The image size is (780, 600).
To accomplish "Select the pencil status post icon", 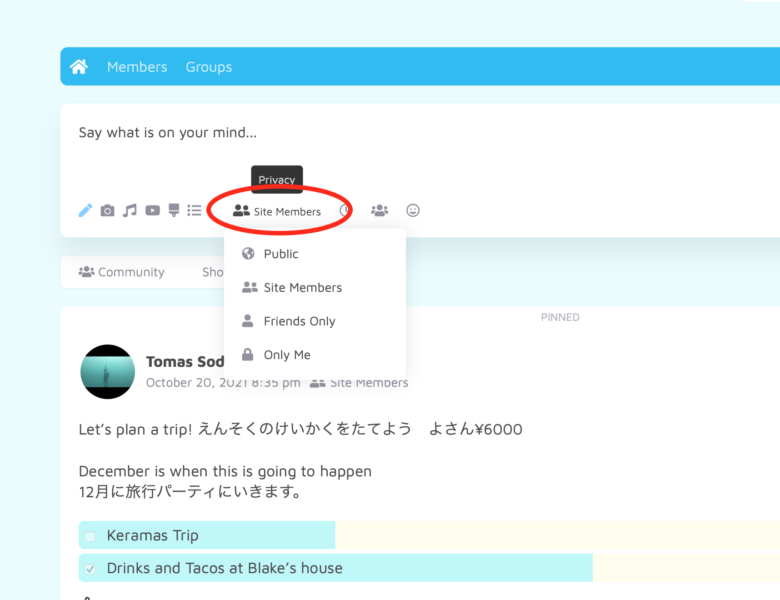I will click(x=85, y=211).
